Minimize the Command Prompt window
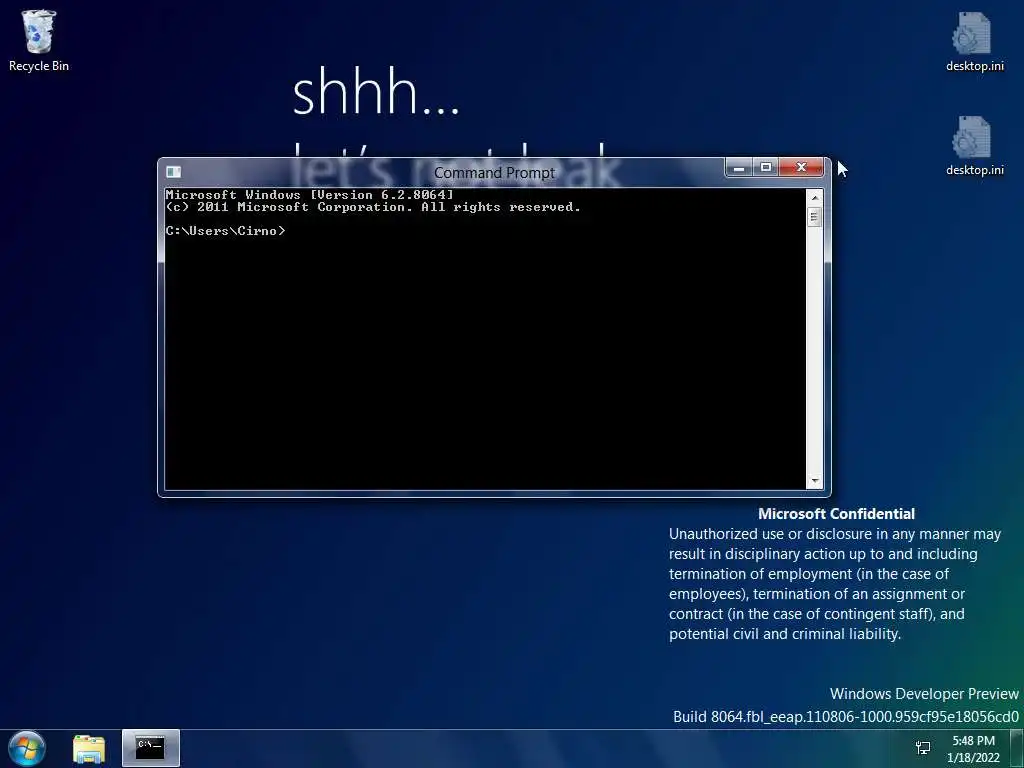The width and height of the screenshot is (1024, 768). pyautogui.click(x=739, y=168)
